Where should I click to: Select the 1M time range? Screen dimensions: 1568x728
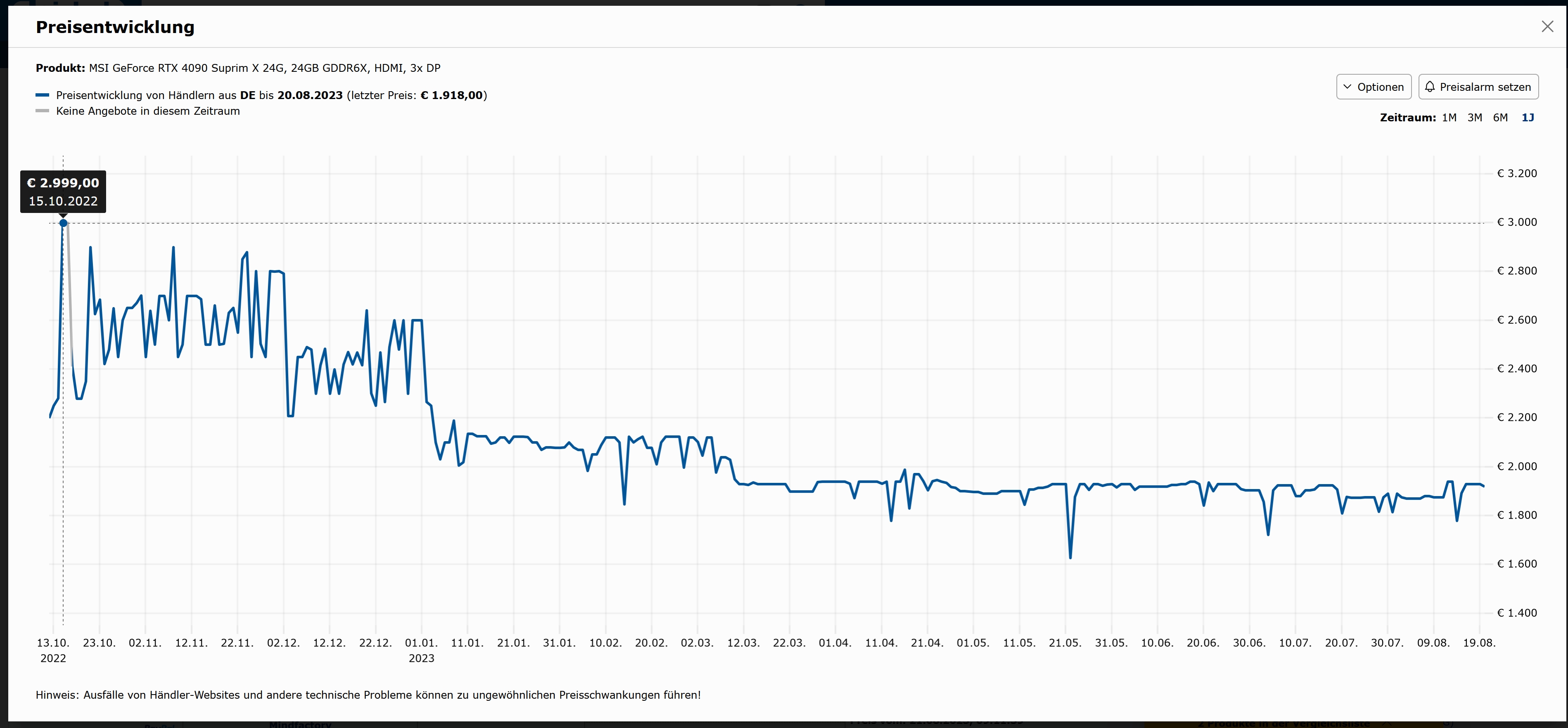(1449, 118)
